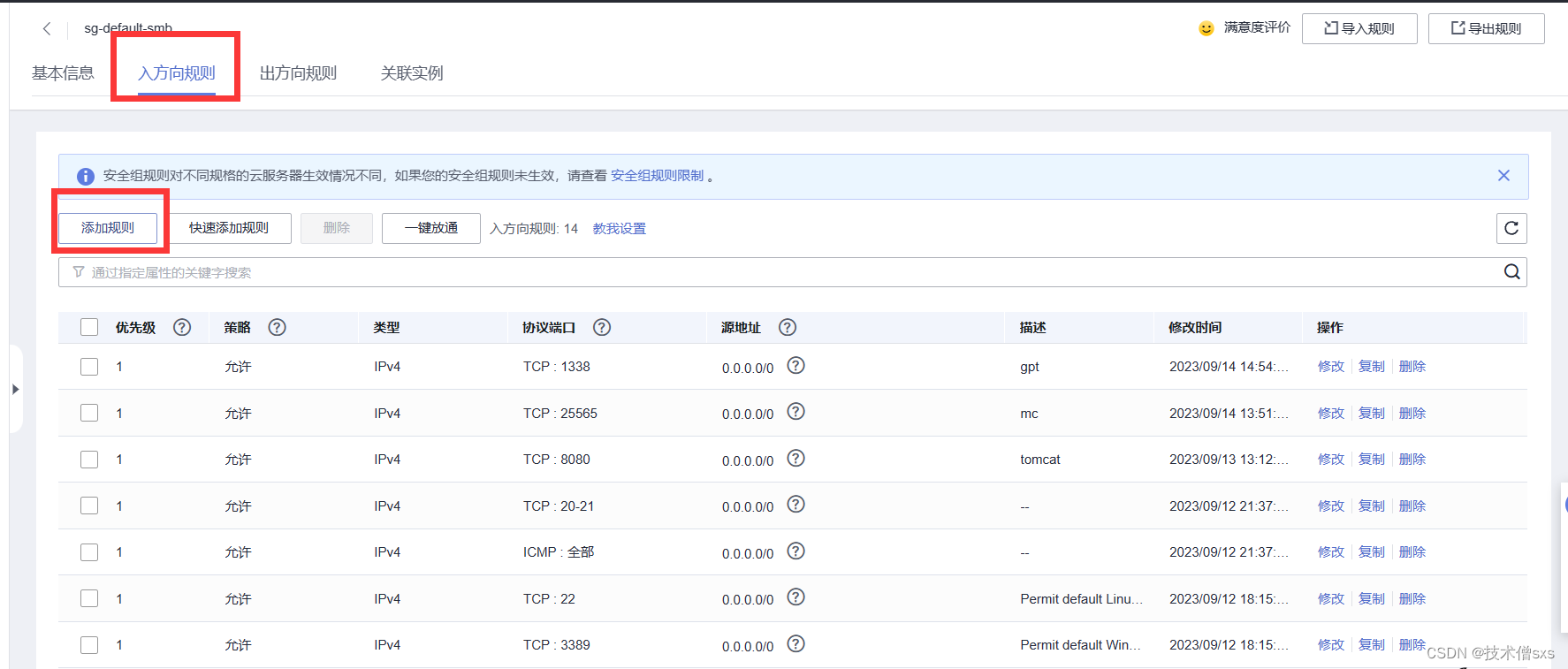This screenshot has width=1568, height=669.
Task: Click the satisfaction rating smiley icon
Action: 1206,28
